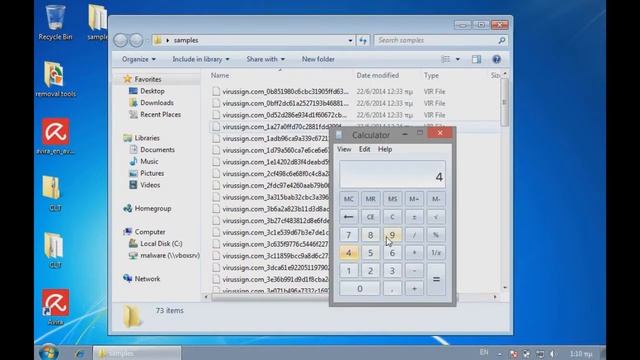Click the calculator digit 0 key
This screenshot has height=360, width=640.
pyautogui.click(x=360, y=289)
